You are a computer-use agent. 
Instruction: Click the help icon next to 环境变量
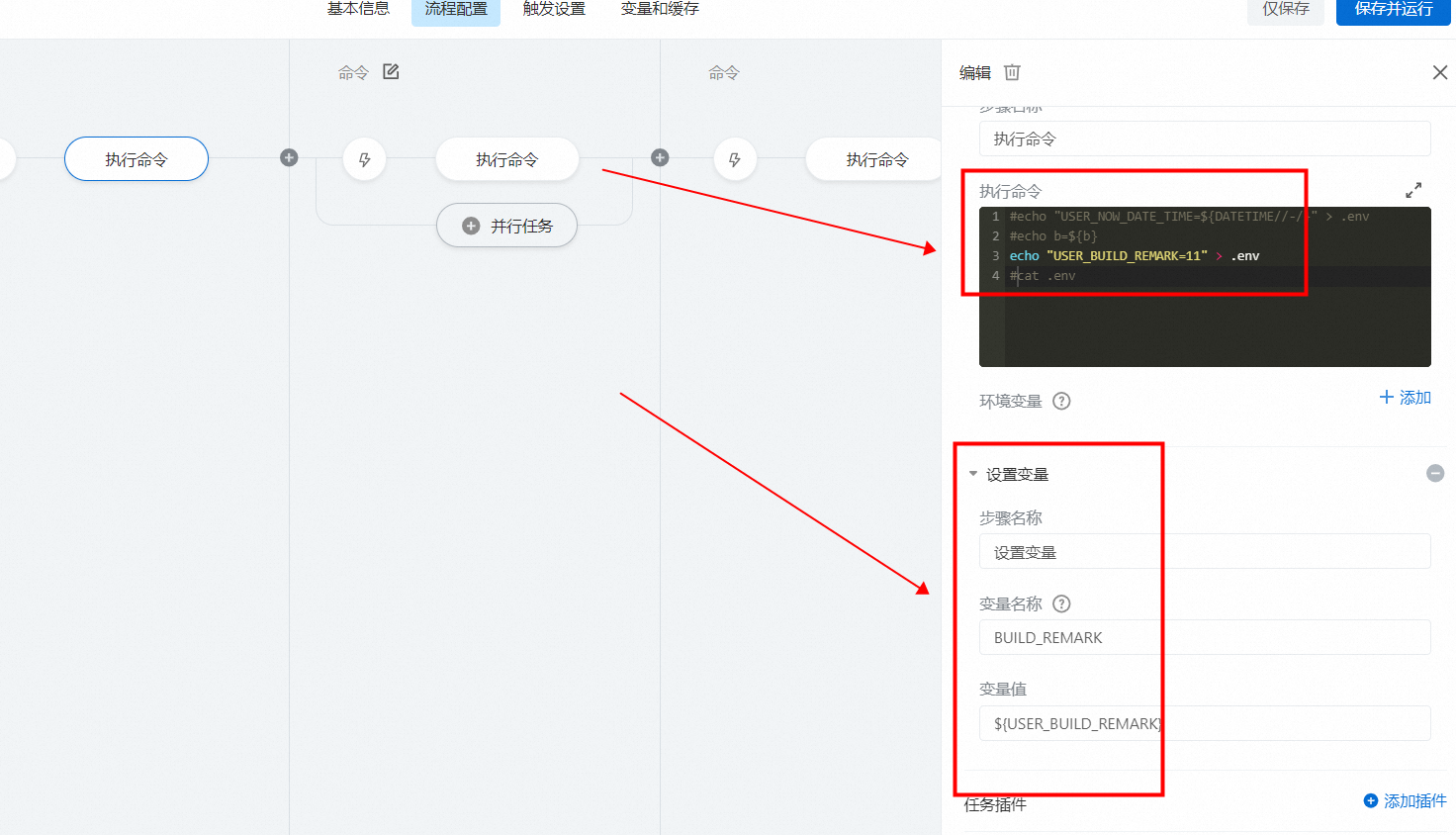click(1061, 401)
